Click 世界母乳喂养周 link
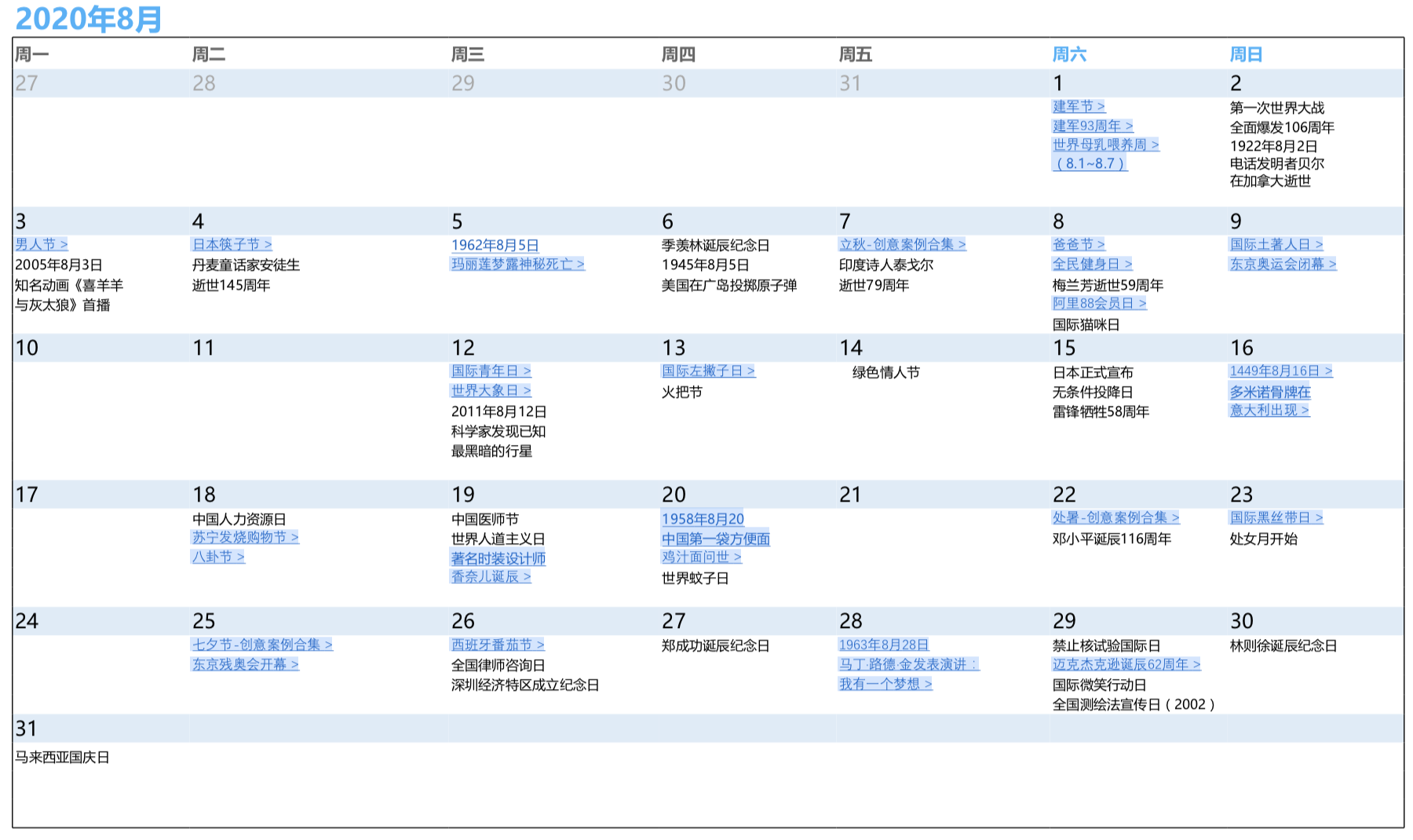 [1104, 144]
